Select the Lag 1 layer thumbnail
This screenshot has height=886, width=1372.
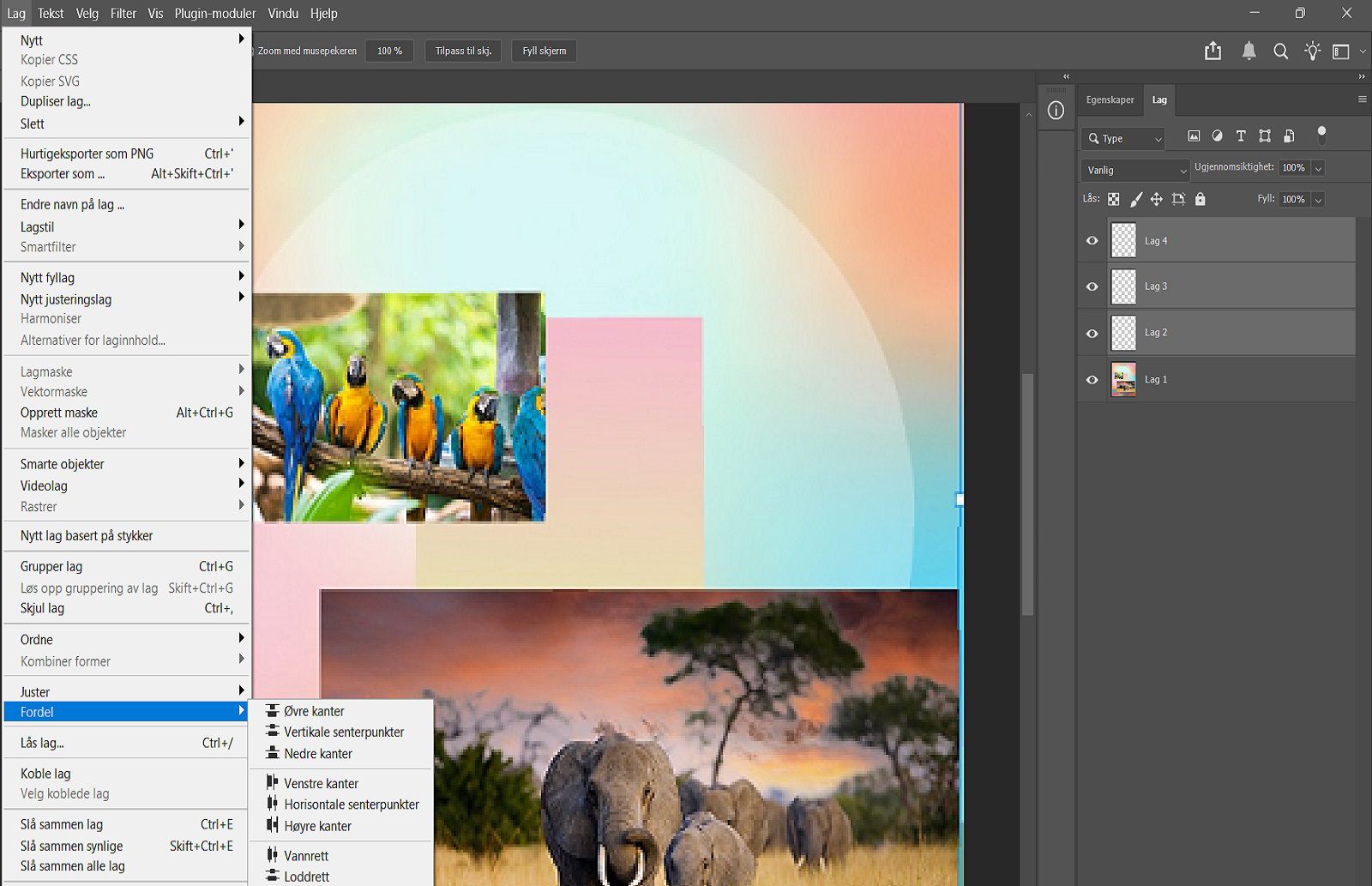(1123, 379)
